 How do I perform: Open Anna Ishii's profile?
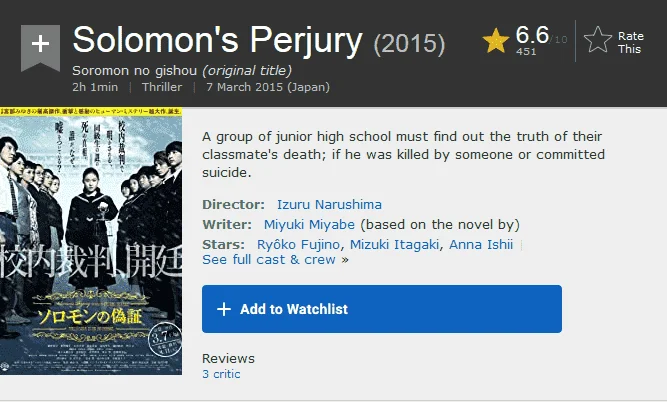click(481, 245)
